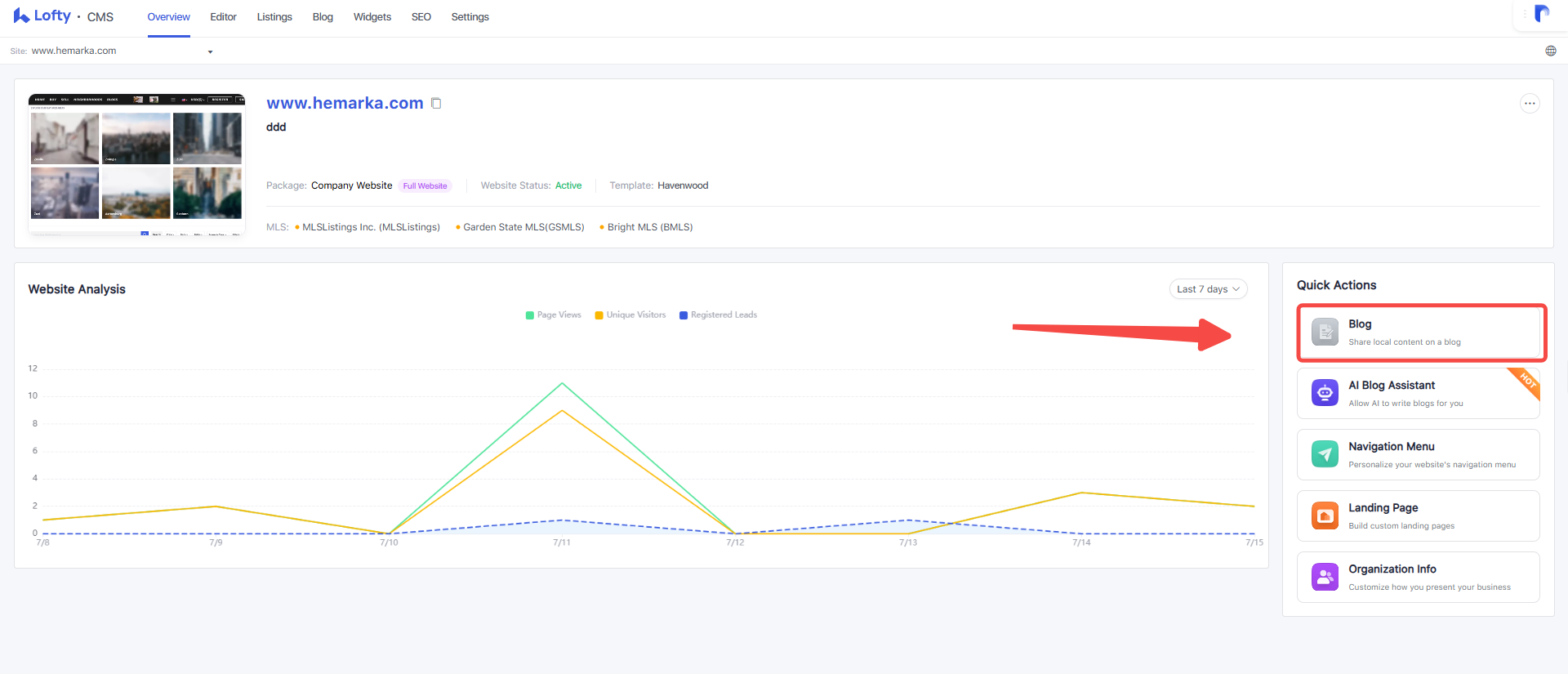Click the Active website status text

click(x=568, y=185)
